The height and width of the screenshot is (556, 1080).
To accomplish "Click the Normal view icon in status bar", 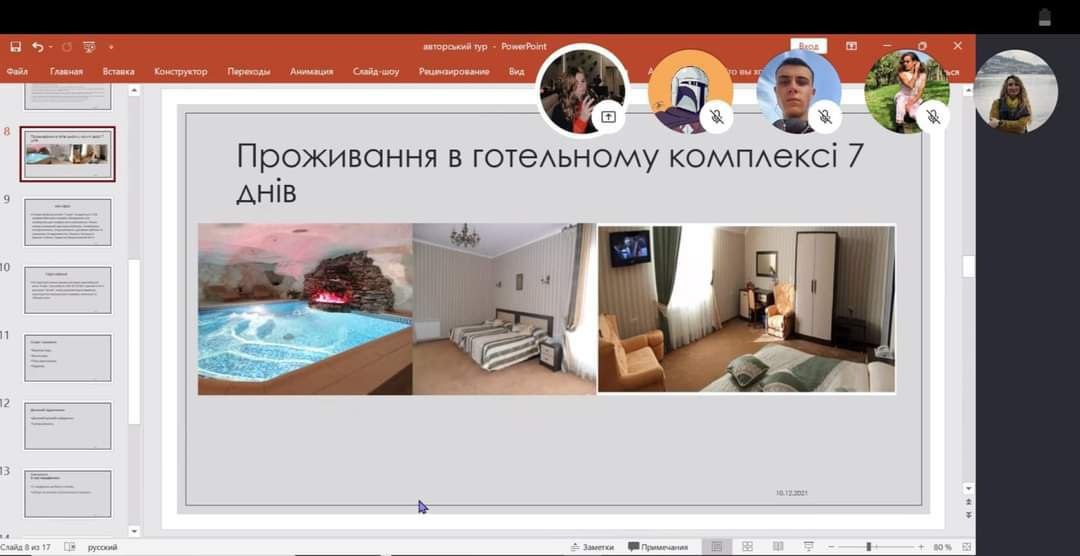I will [x=716, y=547].
